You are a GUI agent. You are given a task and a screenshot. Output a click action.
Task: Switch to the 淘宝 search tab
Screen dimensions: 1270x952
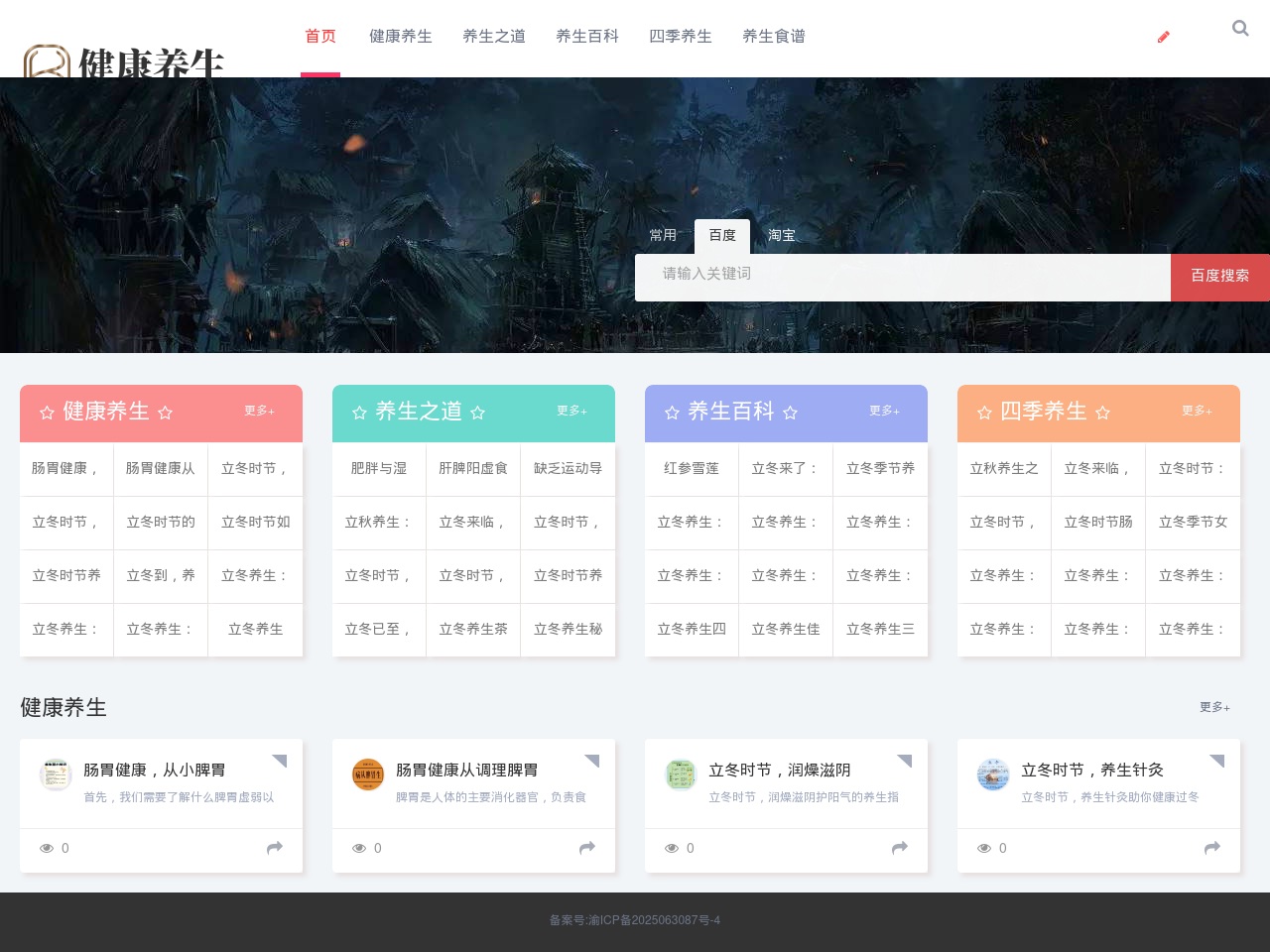(x=782, y=236)
